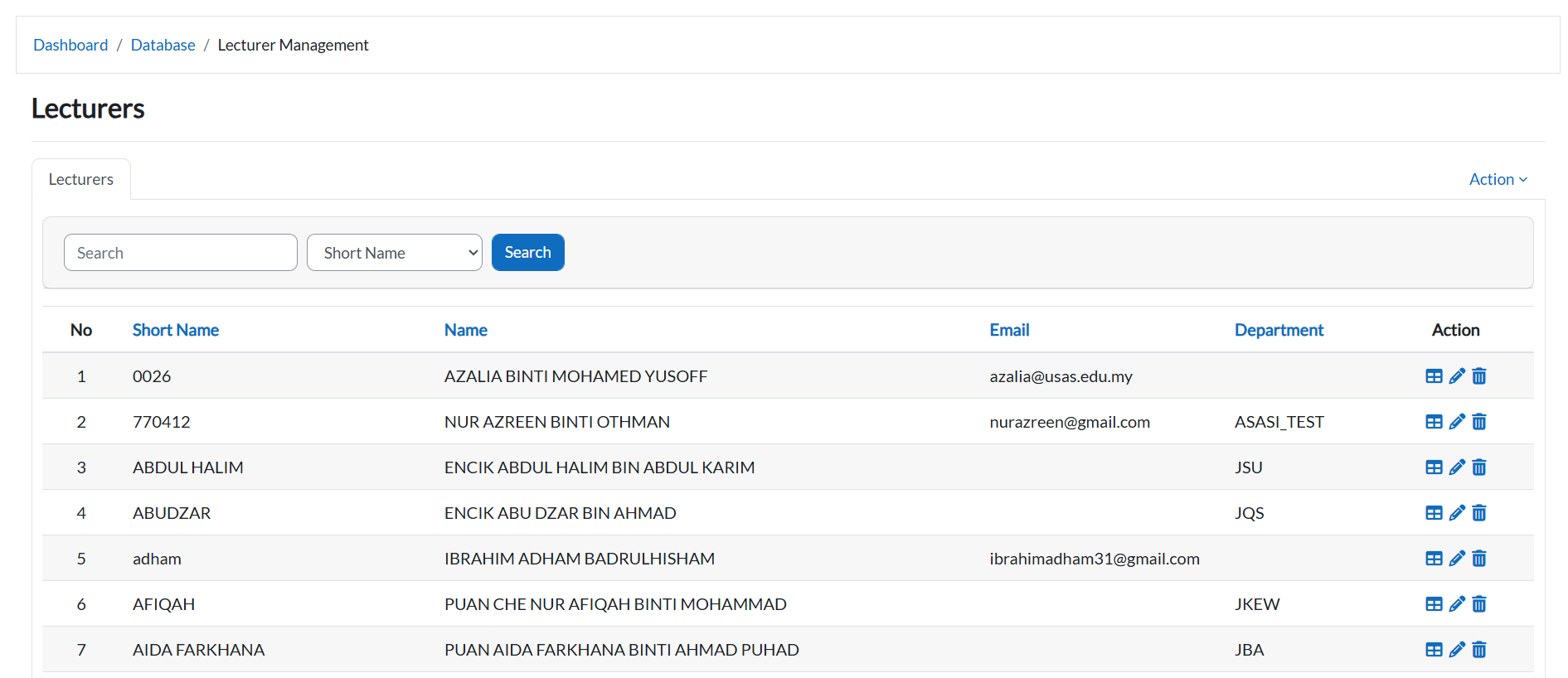Delete AFIQAH lecturer with trash icon

point(1479,604)
